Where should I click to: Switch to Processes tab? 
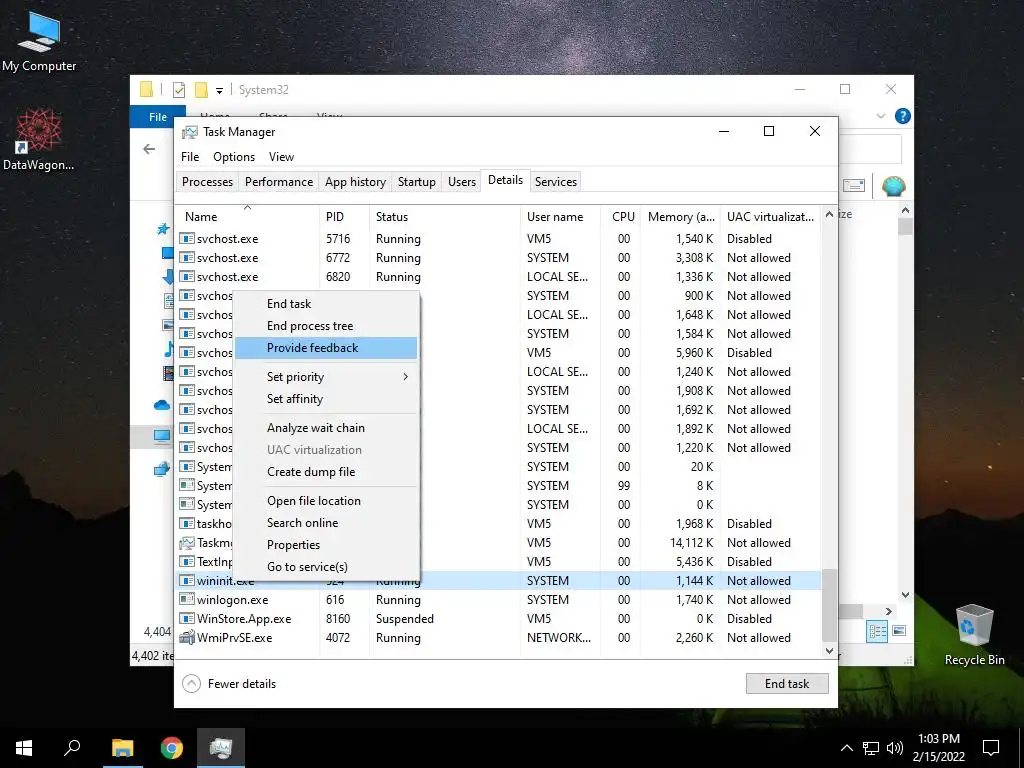click(207, 182)
